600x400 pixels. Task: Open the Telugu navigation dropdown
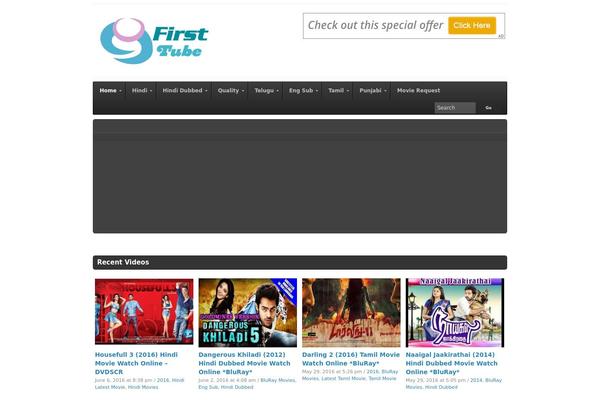pyautogui.click(x=266, y=91)
